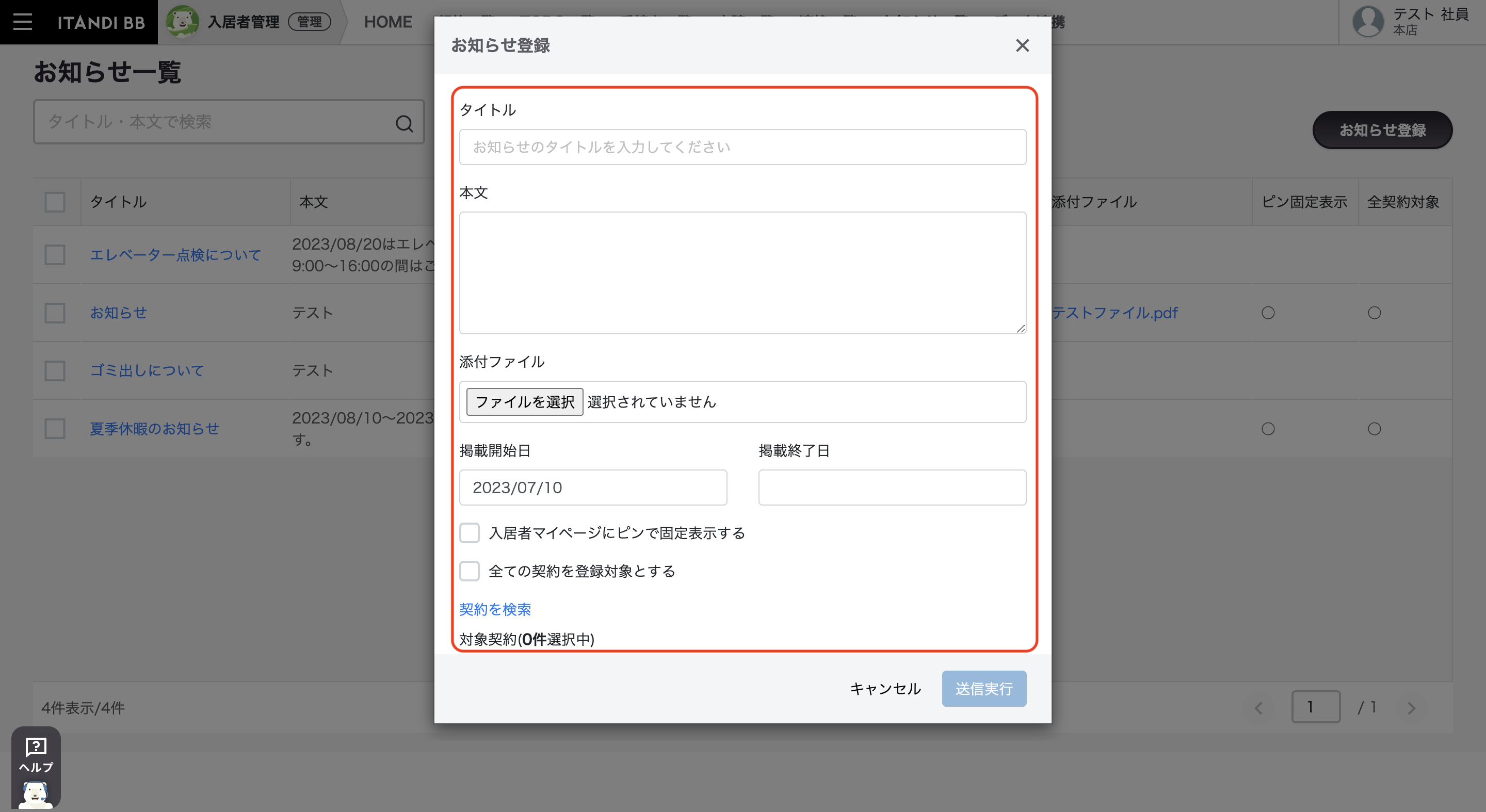Click the 本文 column header
The image size is (1486, 812).
click(x=313, y=202)
